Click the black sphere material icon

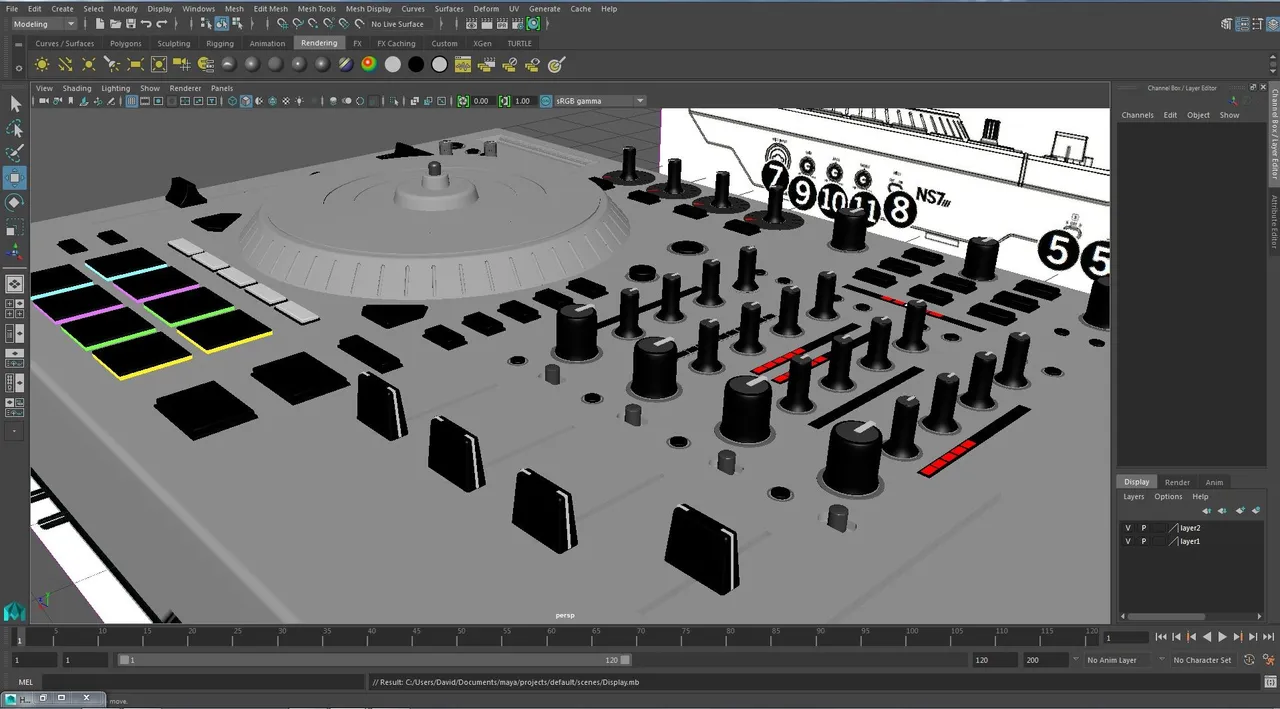click(x=416, y=64)
